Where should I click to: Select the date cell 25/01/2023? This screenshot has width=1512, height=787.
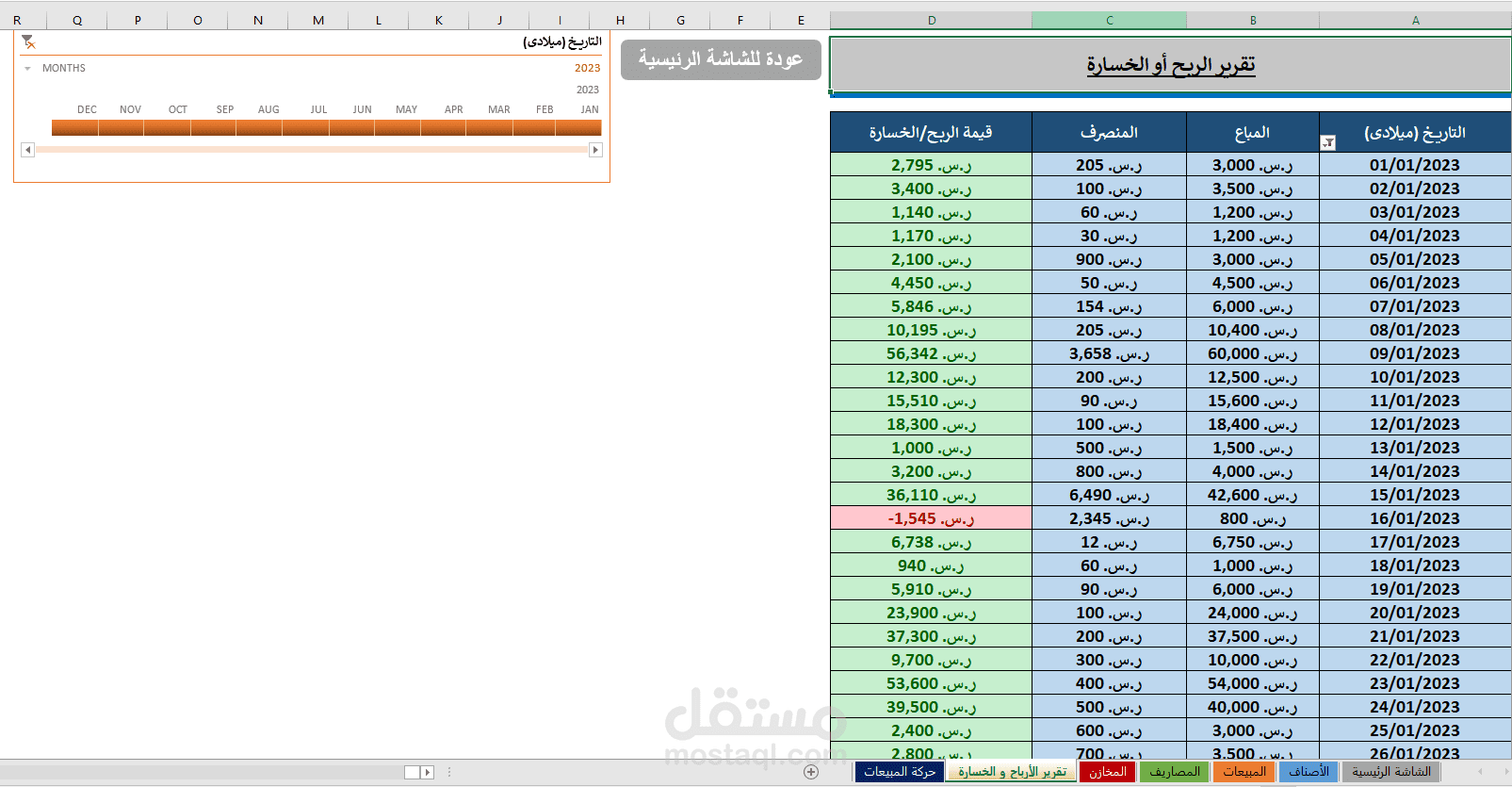[x=1415, y=730]
